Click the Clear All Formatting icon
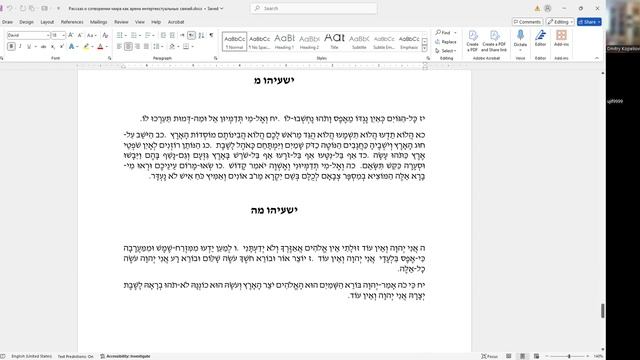 pos(105,36)
